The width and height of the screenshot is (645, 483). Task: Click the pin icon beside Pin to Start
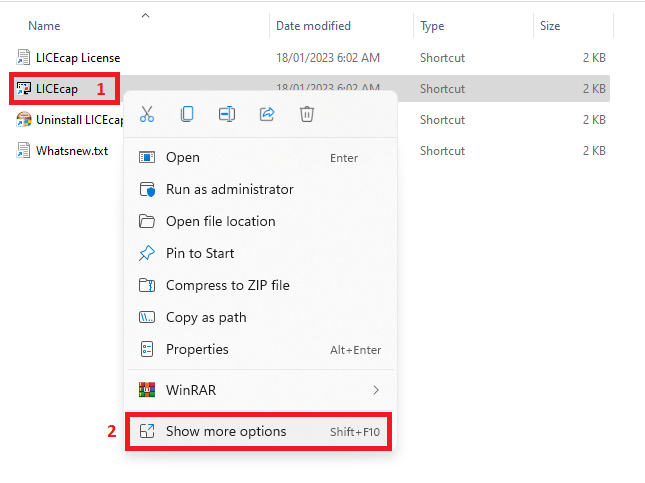tap(147, 253)
